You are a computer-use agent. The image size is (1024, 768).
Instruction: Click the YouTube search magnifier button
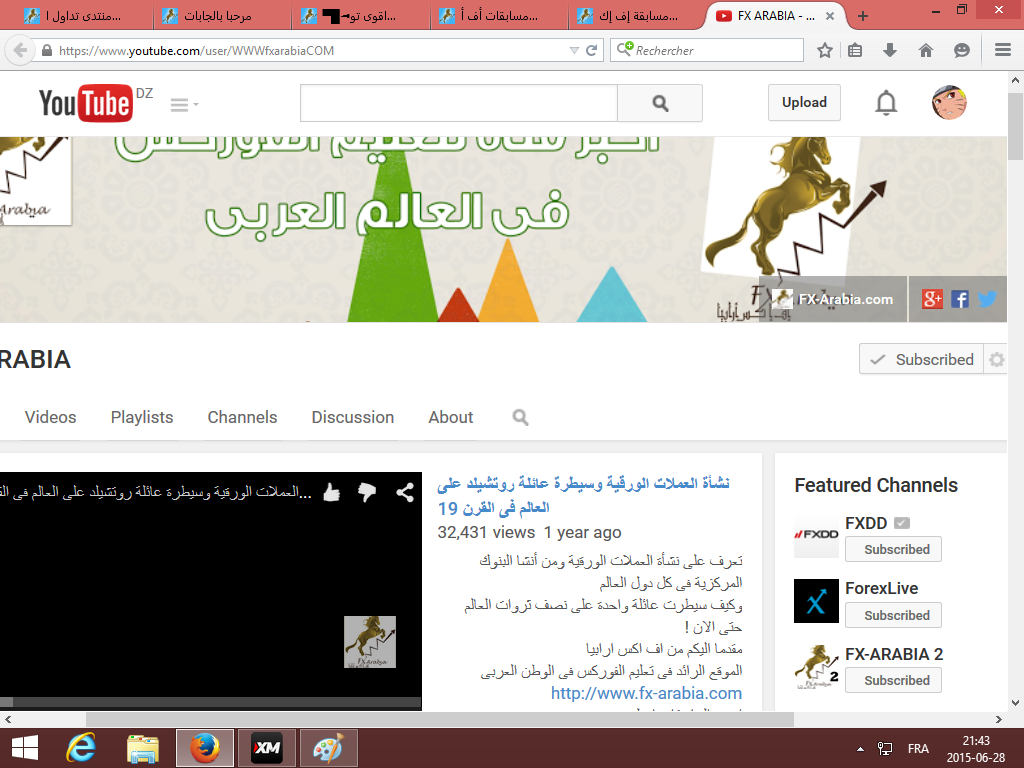click(x=660, y=103)
